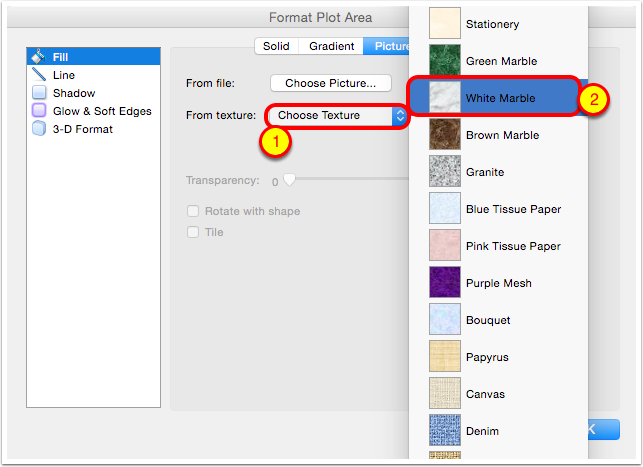Pick the Denim texture option

pyautogui.click(x=482, y=431)
